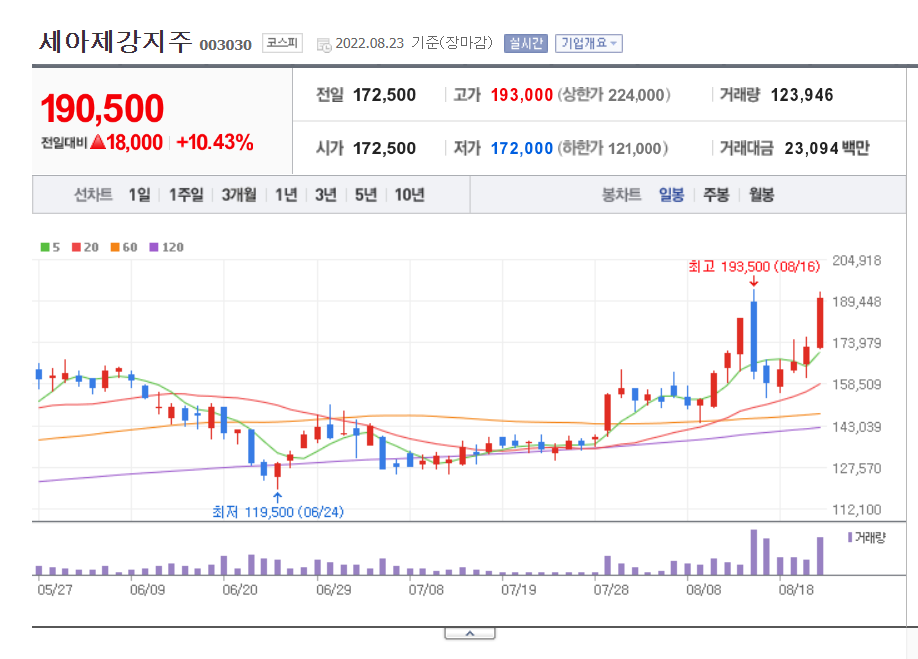This screenshot has width=918, height=659.
Task: Click the 07/08 date axis label
Action: [x=426, y=589]
